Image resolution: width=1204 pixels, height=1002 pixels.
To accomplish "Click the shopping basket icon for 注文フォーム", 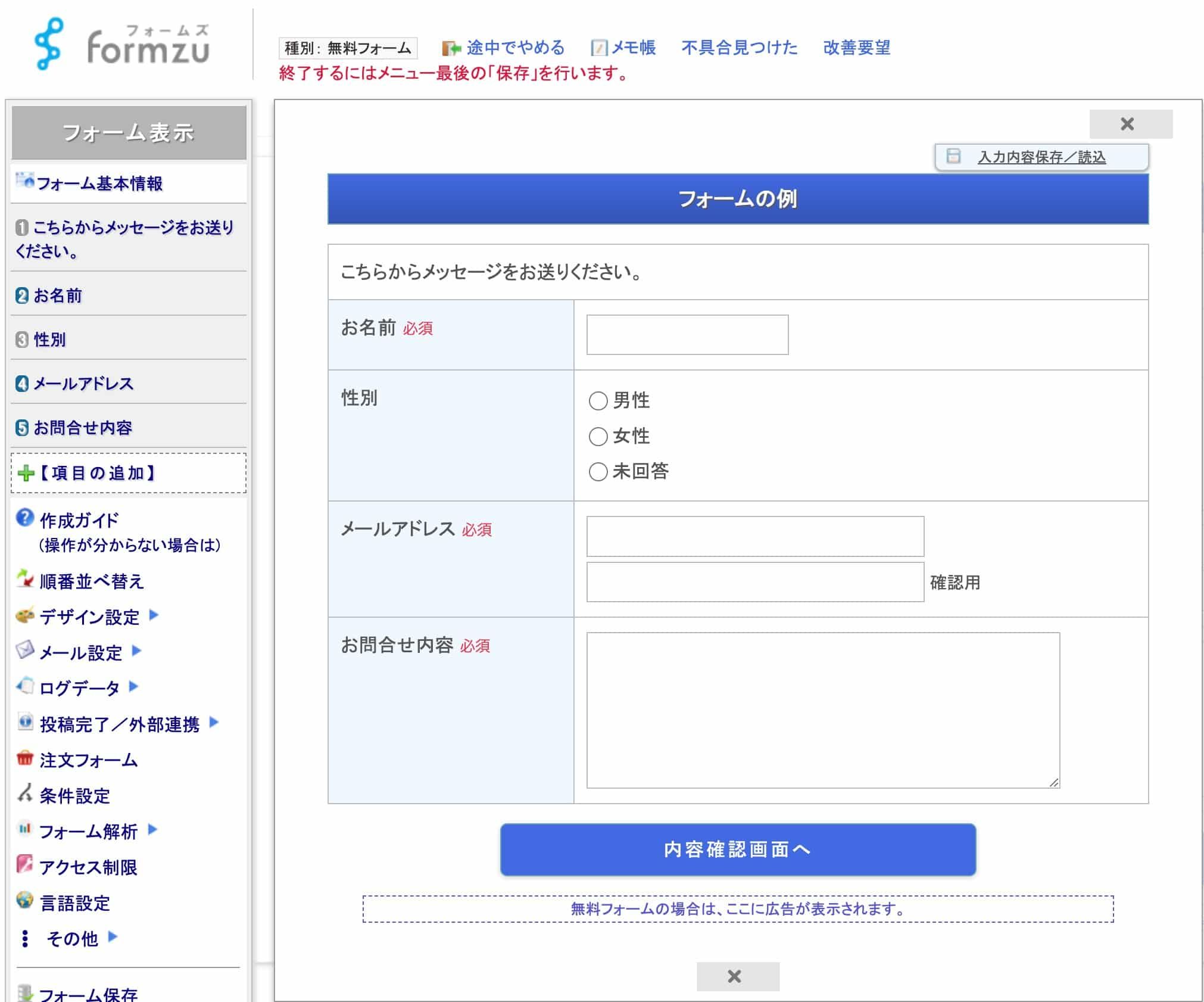I will 25,758.
